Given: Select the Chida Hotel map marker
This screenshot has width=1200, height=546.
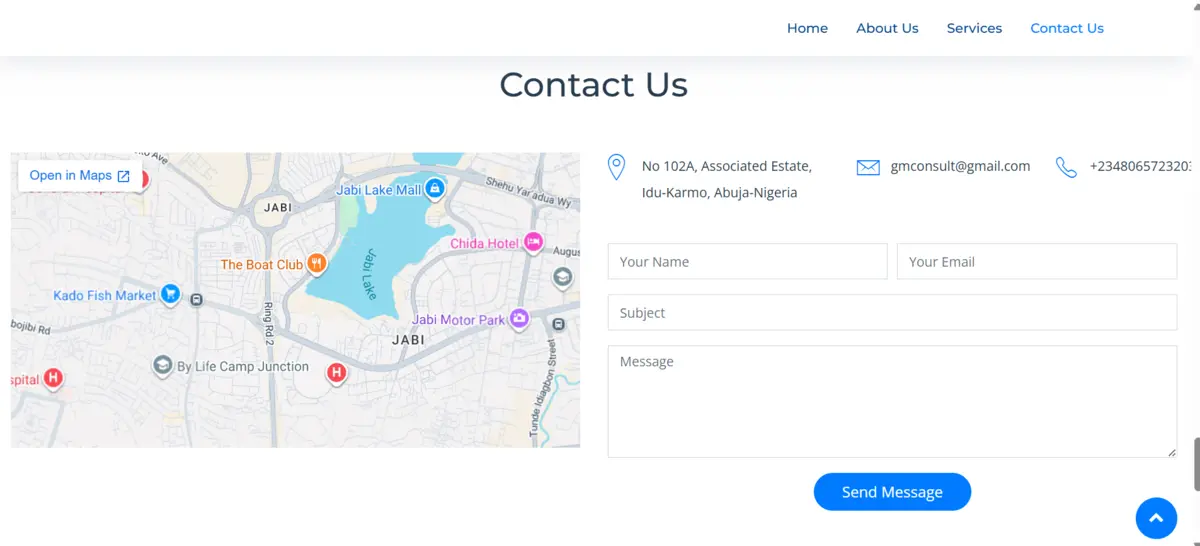Looking at the screenshot, I should pos(533,242).
